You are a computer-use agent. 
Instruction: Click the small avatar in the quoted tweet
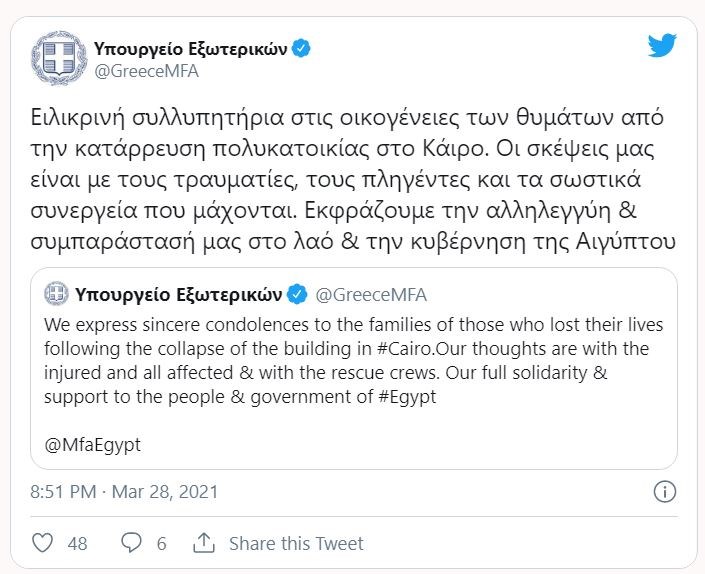pos(59,294)
